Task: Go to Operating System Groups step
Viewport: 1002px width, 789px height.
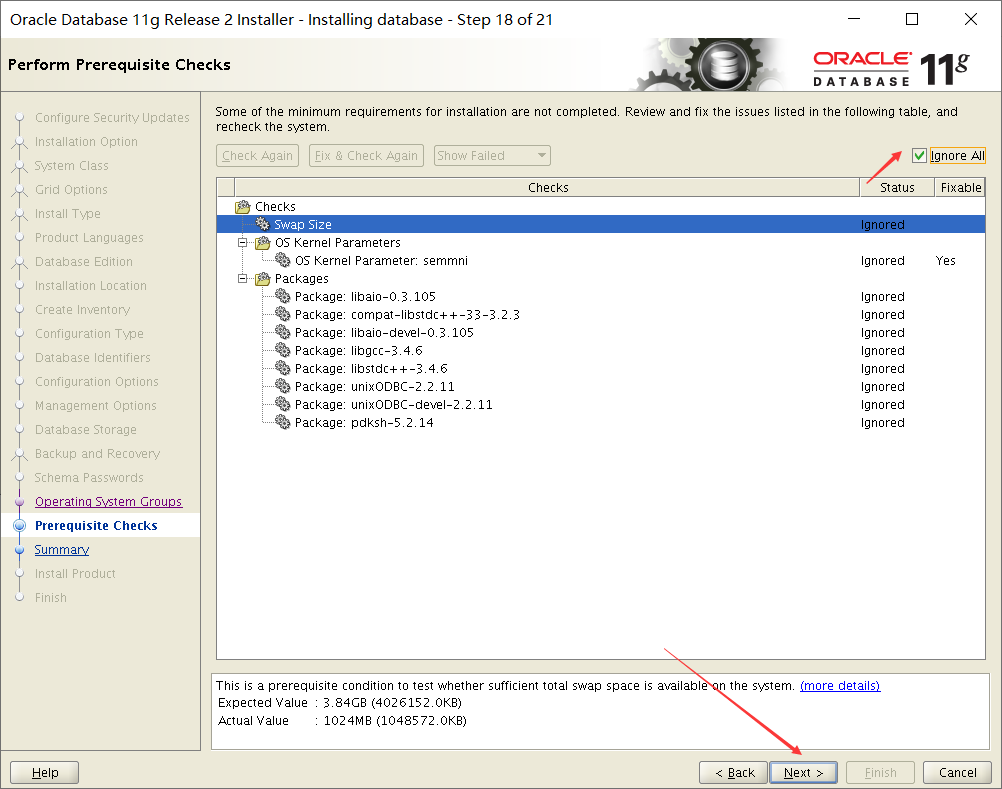Action: [109, 502]
